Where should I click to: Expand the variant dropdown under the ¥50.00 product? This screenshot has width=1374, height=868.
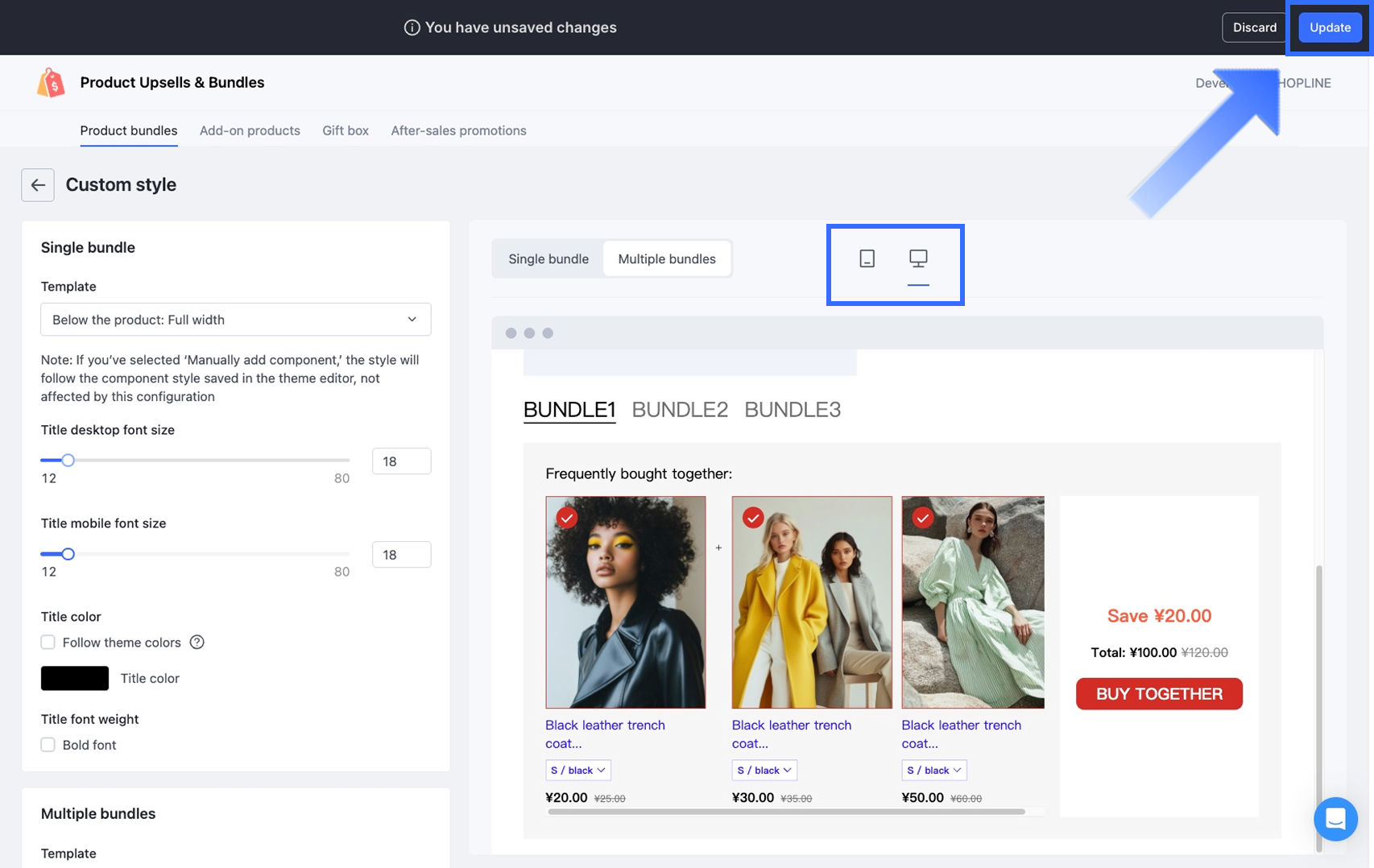tap(933, 771)
